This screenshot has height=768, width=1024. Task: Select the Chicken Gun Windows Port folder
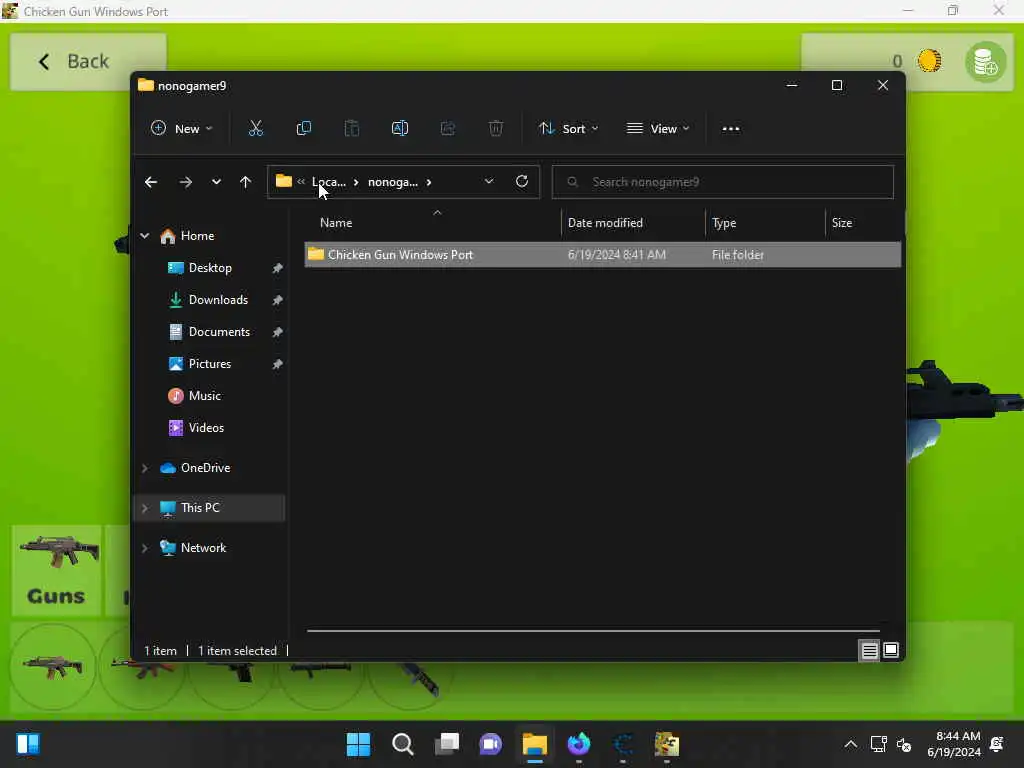tap(602, 255)
